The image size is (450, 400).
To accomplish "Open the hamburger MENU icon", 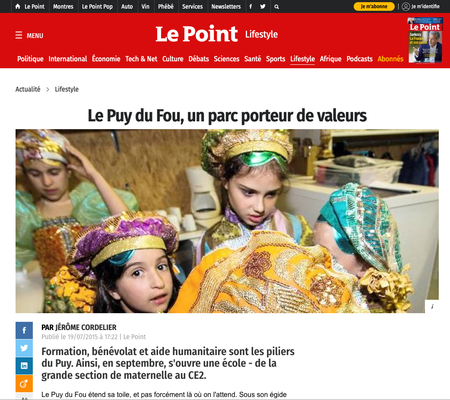I will point(19,35).
